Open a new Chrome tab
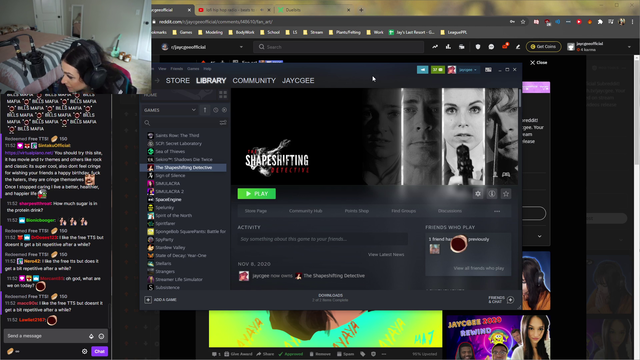640x360 pixels. tap(361, 10)
